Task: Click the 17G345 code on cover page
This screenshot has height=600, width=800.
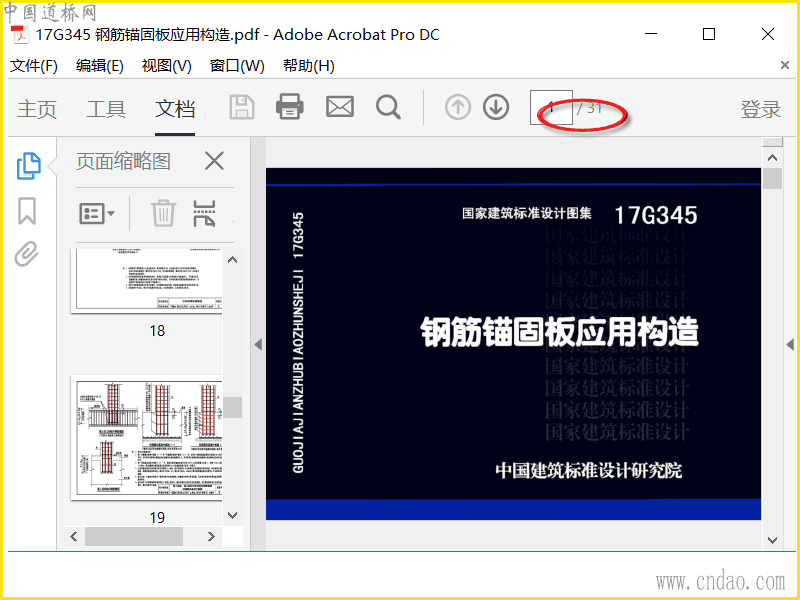Action: [x=656, y=215]
